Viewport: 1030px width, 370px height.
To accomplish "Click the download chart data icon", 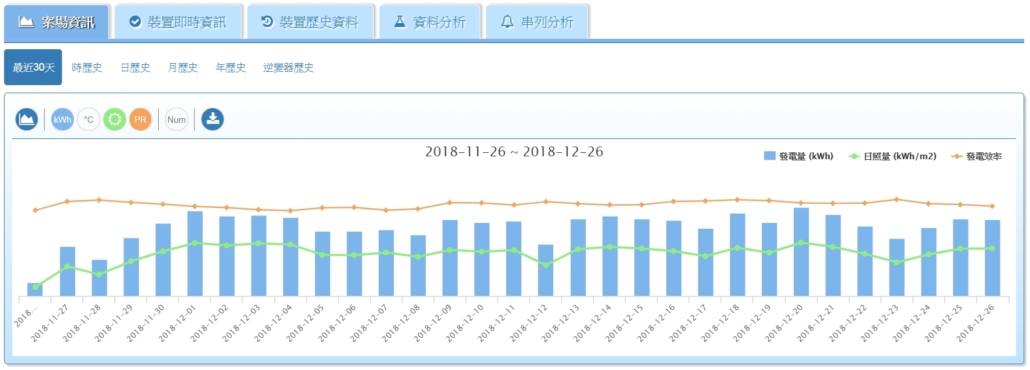I will tap(212, 120).
